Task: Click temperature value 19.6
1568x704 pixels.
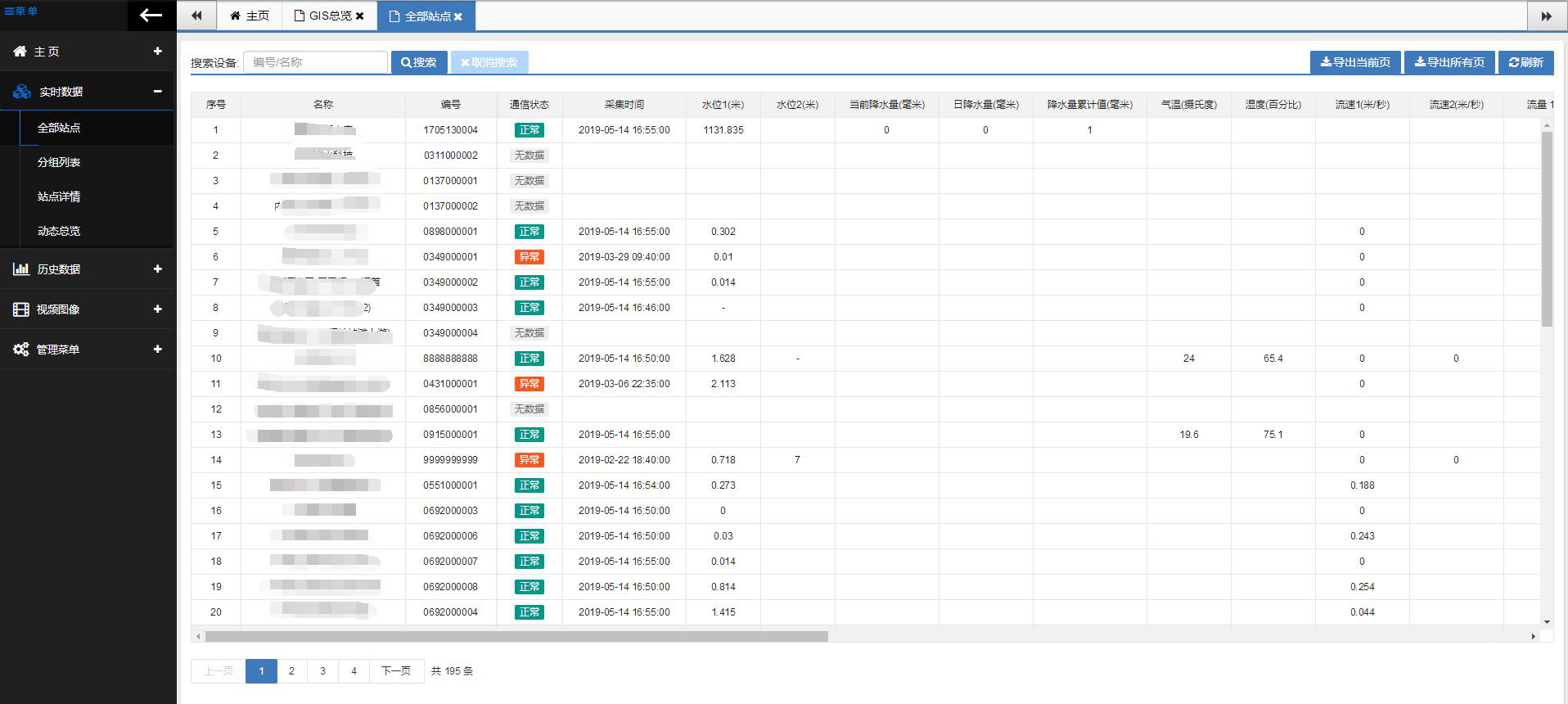Action: (1189, 435)
